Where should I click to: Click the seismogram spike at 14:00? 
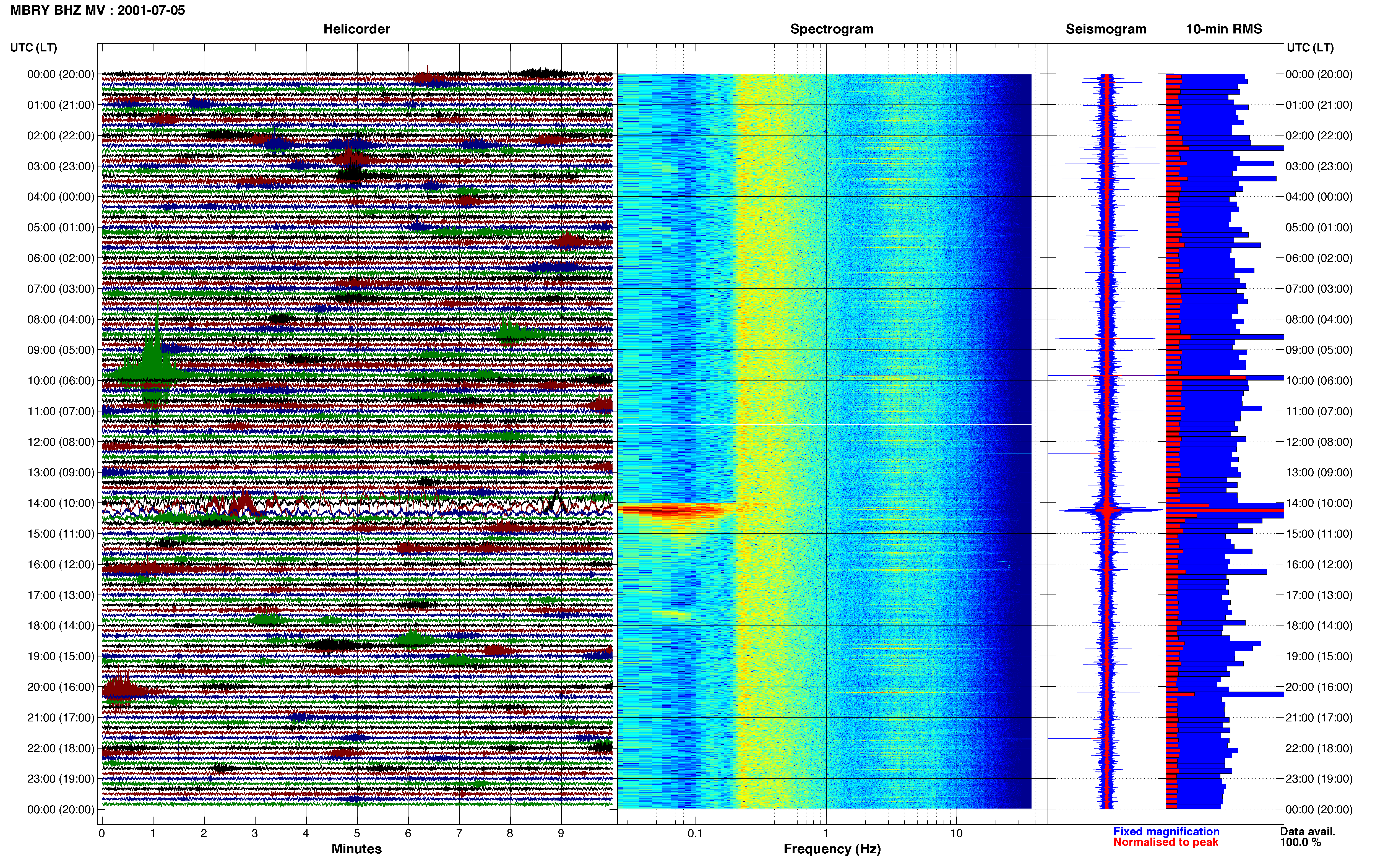tap(1106, 510)
